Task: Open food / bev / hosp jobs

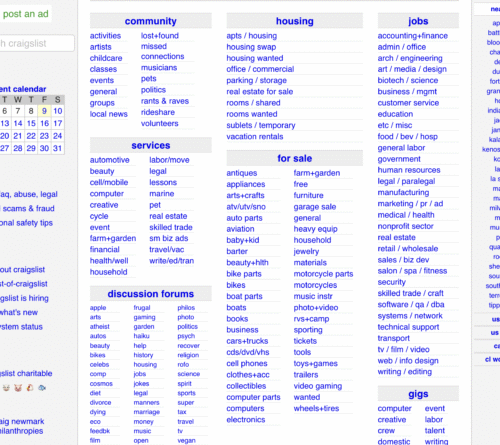Action: pos(407,137)
